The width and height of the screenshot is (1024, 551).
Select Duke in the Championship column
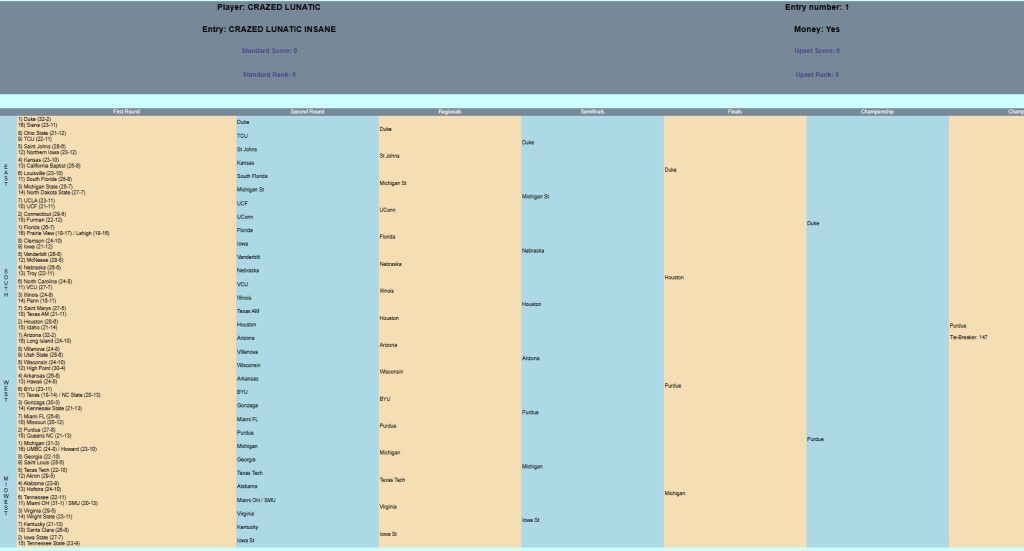[x=814, y=223]
